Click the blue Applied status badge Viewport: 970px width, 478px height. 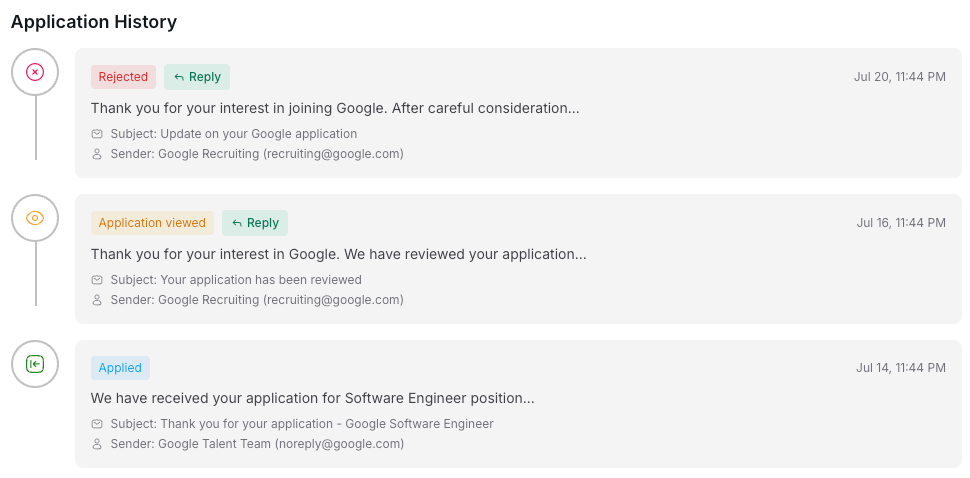tap(120, 368)
